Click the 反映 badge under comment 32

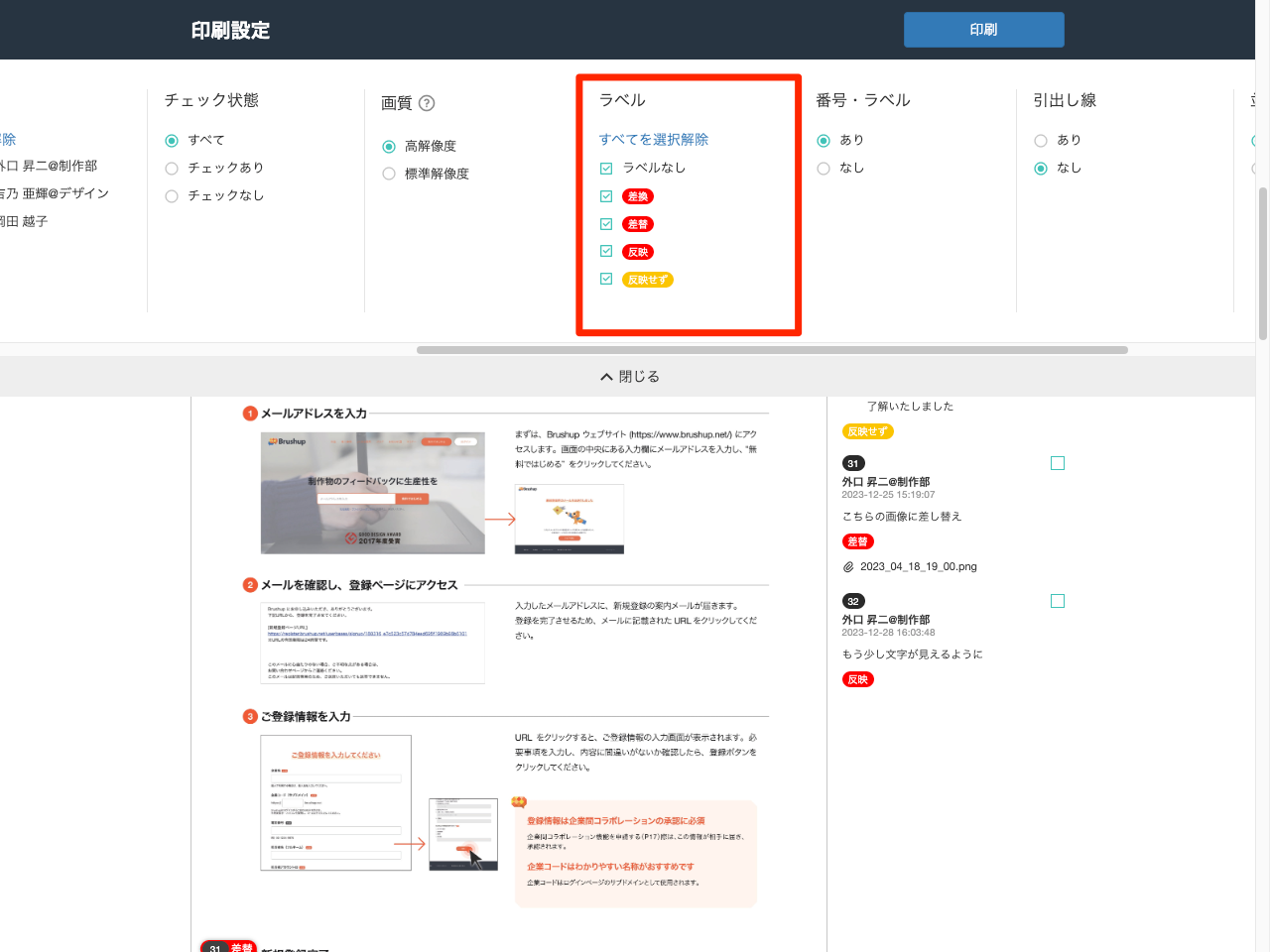click(x=857, y=679)
